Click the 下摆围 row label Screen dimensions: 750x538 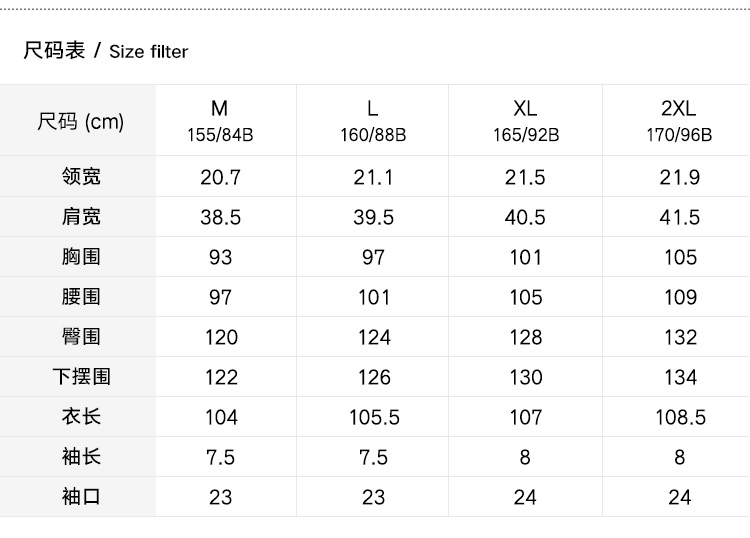click(81, 377)
